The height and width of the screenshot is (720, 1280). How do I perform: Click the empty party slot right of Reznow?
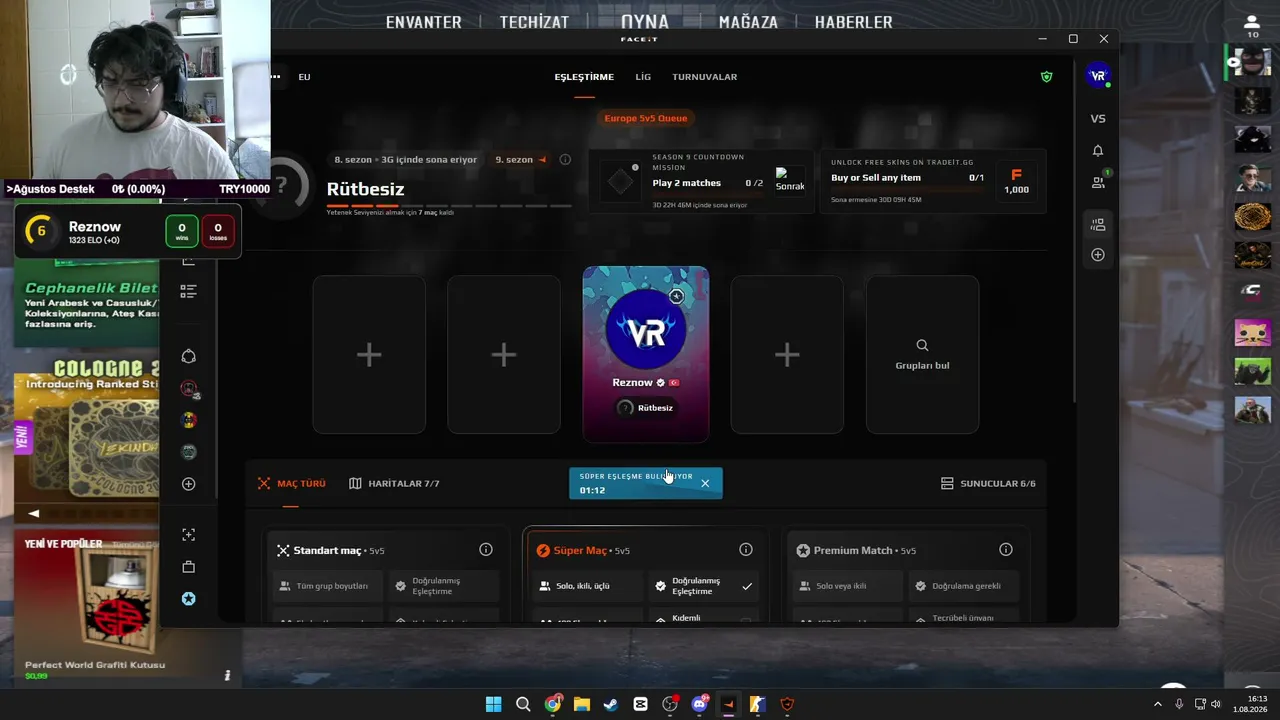click(787, 355)
